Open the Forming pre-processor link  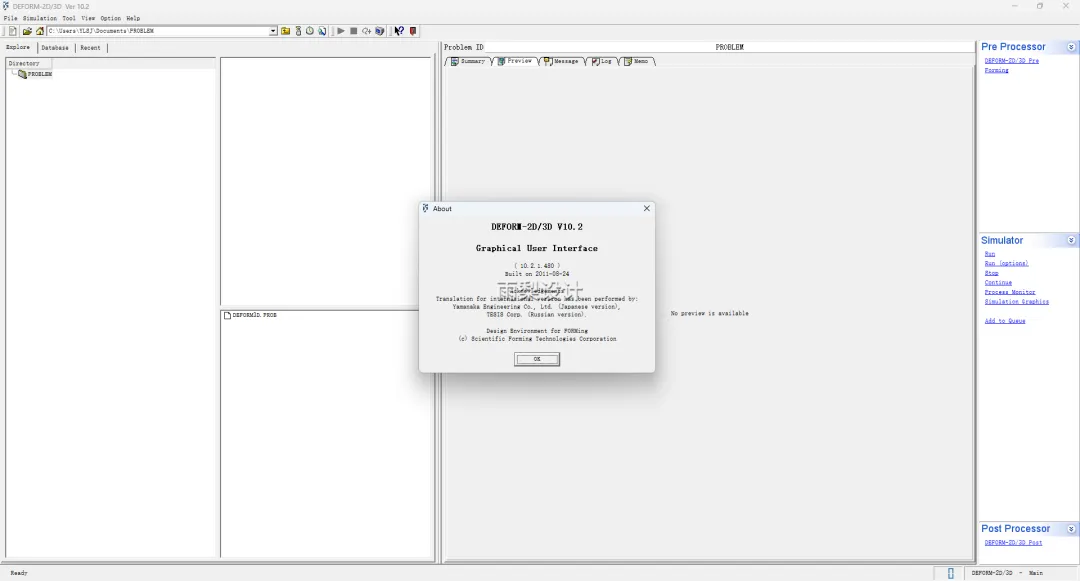[x=996, y=70]
